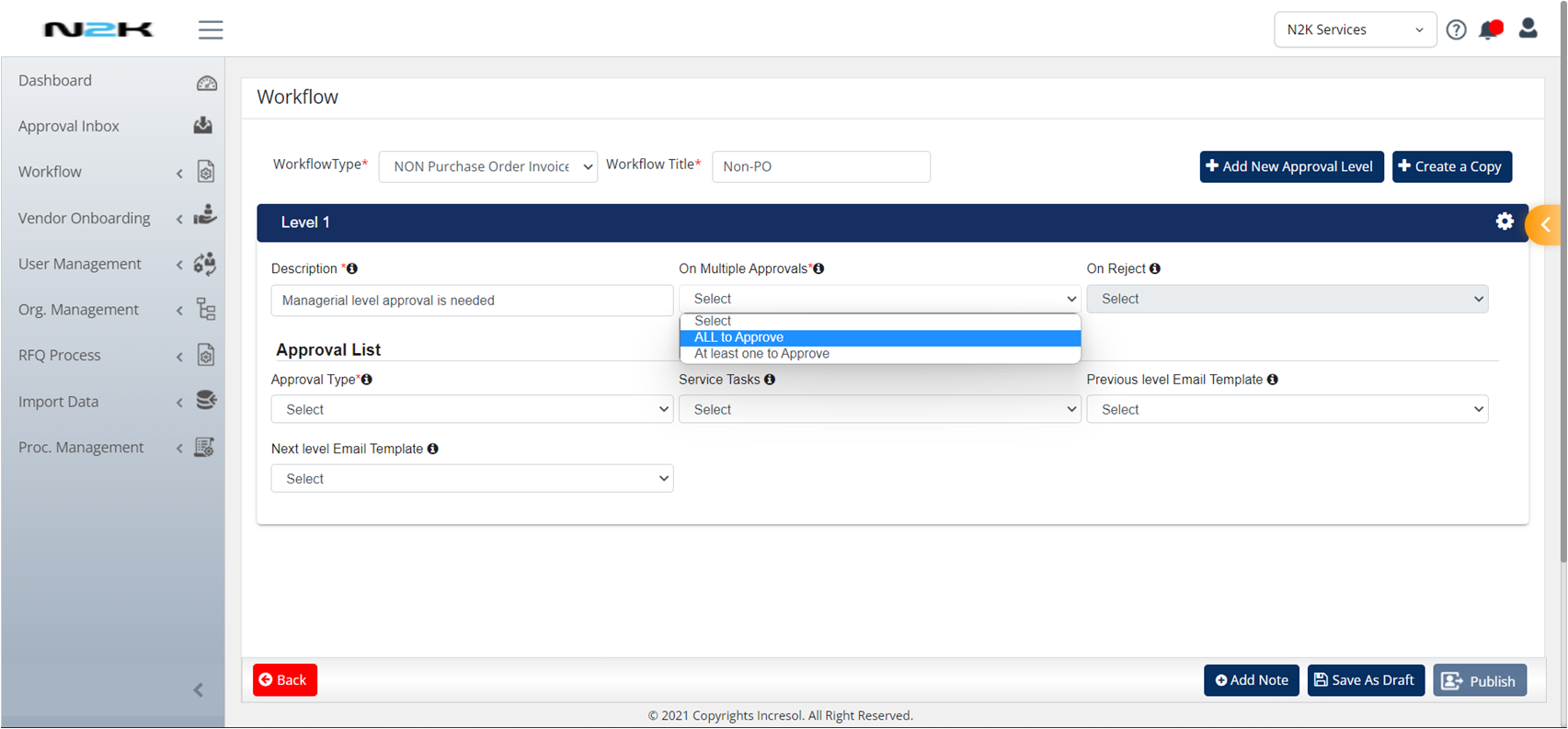This screenshot has width=1568, height=729.
Task: Click the Vendor Onboarding hand icon
Action: (x=205, y=215)
